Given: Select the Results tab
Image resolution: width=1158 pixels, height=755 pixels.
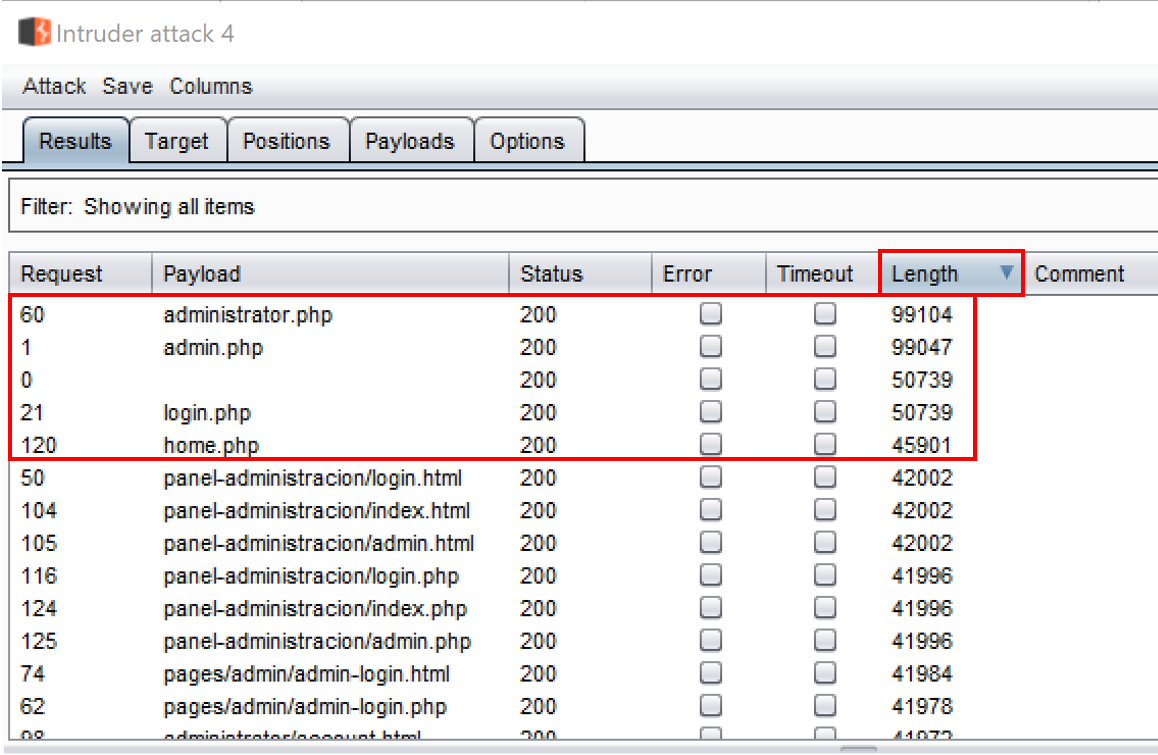Looking at the screenshot, I should 75,141.
